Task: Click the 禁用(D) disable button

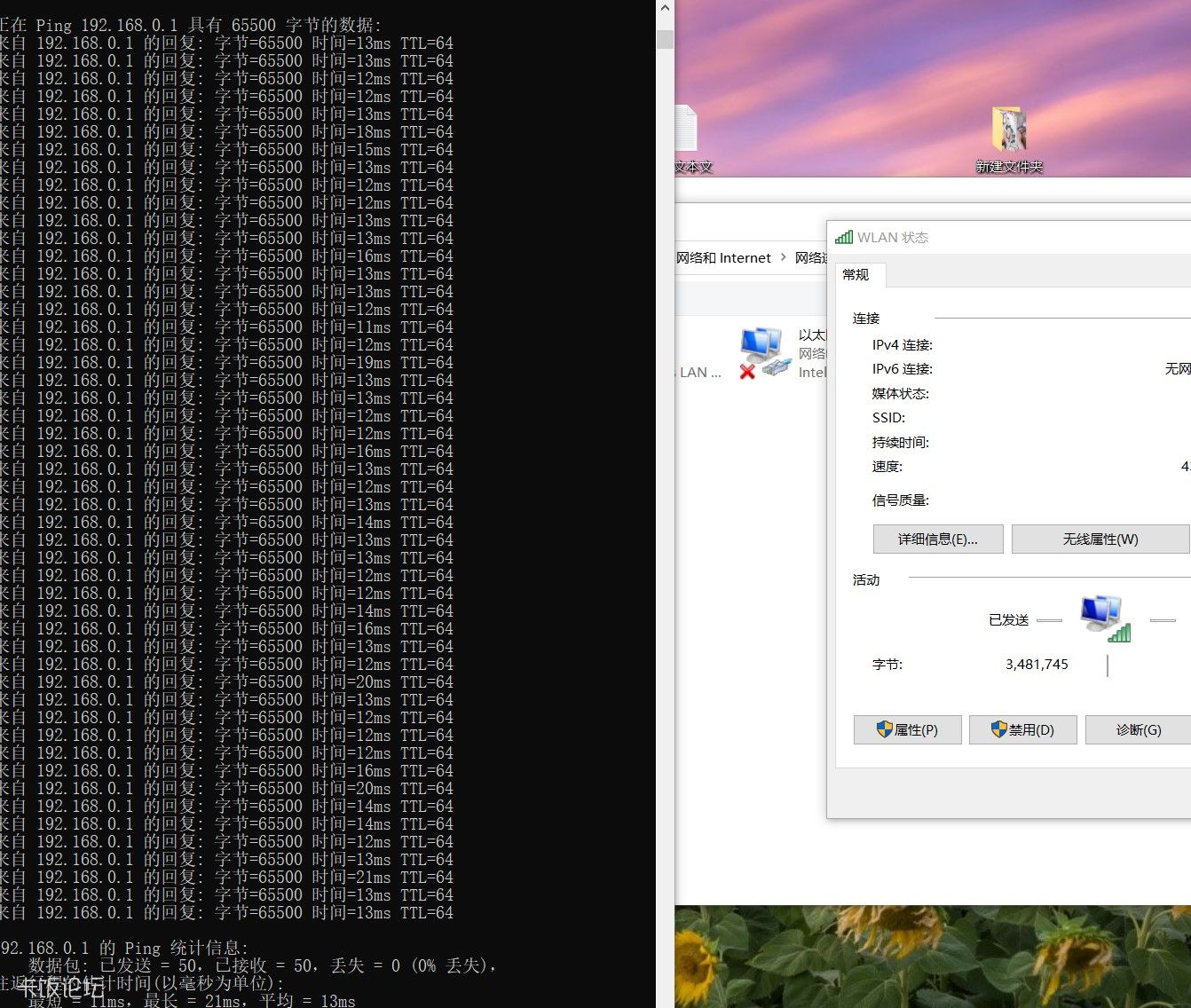Action: pyautogui.click(x=1022, y=729)
